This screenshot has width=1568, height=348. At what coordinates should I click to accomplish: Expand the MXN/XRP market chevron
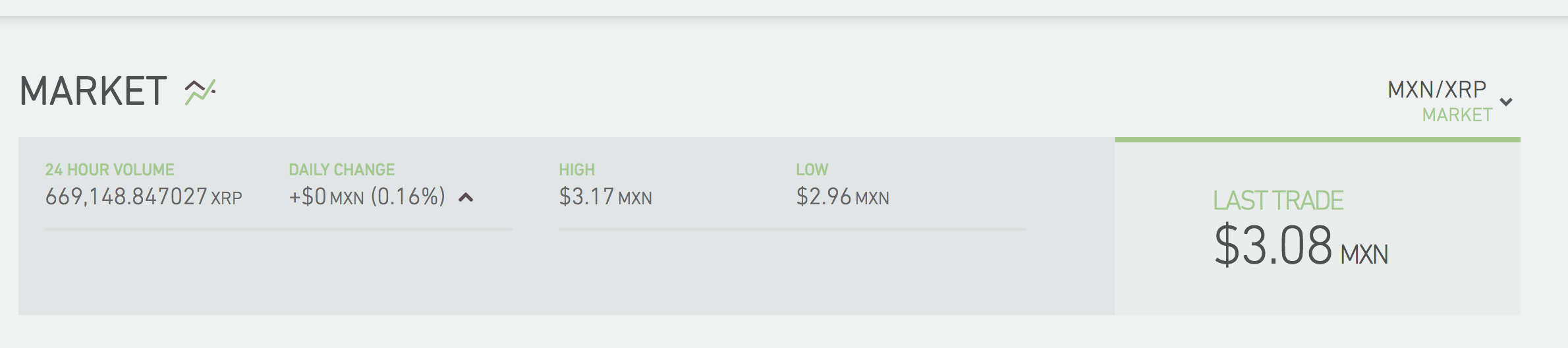point(1506,101)
